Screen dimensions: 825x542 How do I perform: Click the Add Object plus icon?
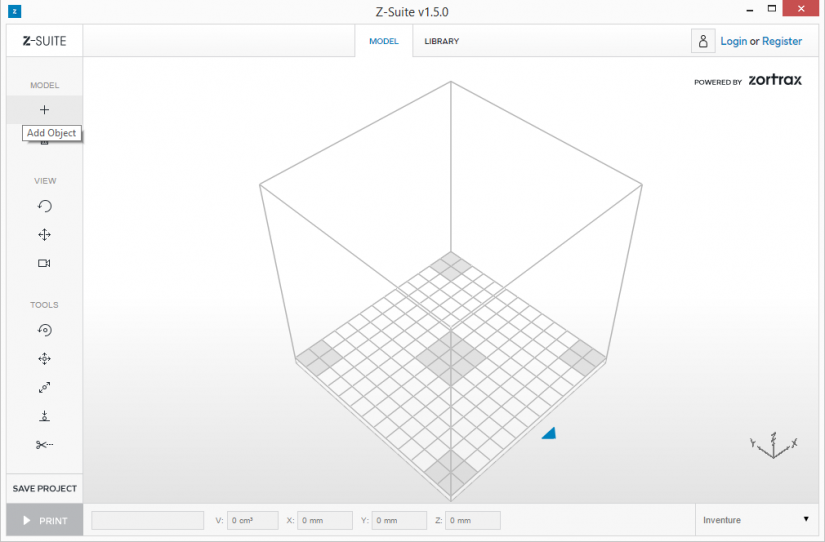click(x=45, y=109)
